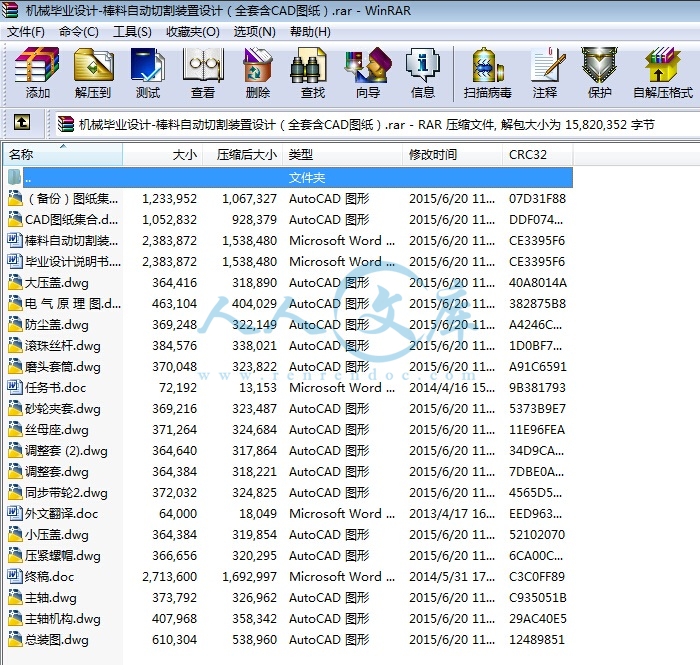Image resolution: width=700 pixels, height=665 pixels.
Task: Open the 文件(F) menu
Action: pos(26,32)
